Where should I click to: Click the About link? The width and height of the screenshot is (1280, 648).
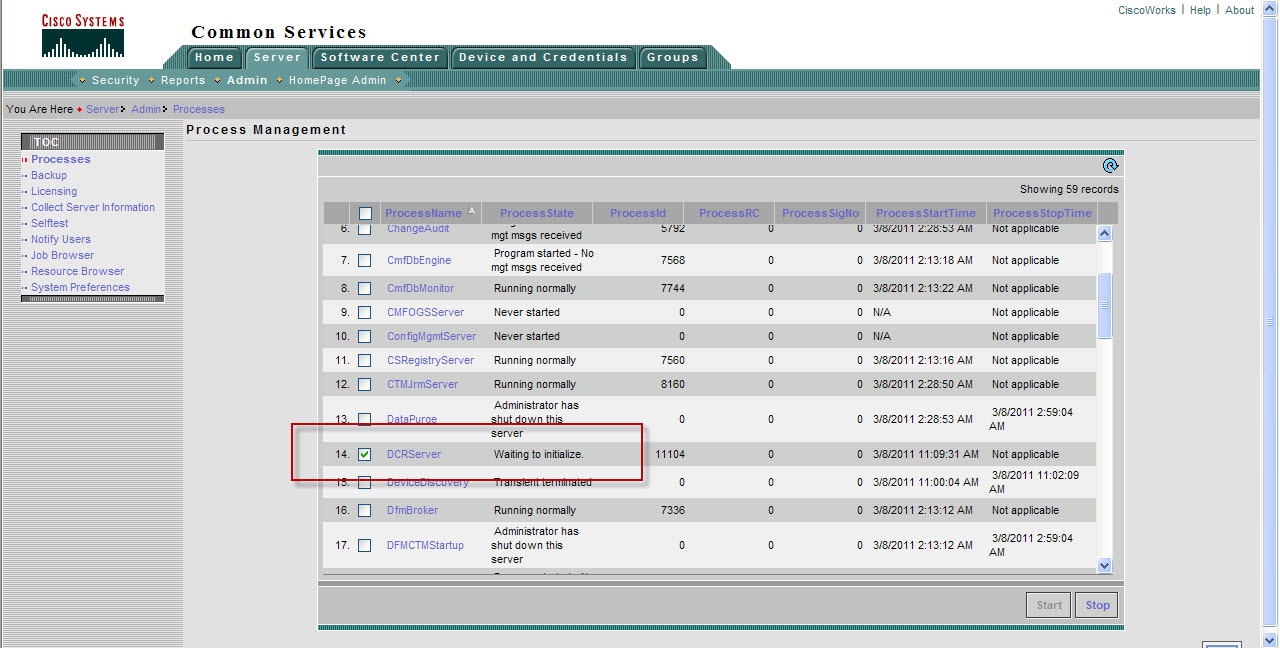[1240, 10]
